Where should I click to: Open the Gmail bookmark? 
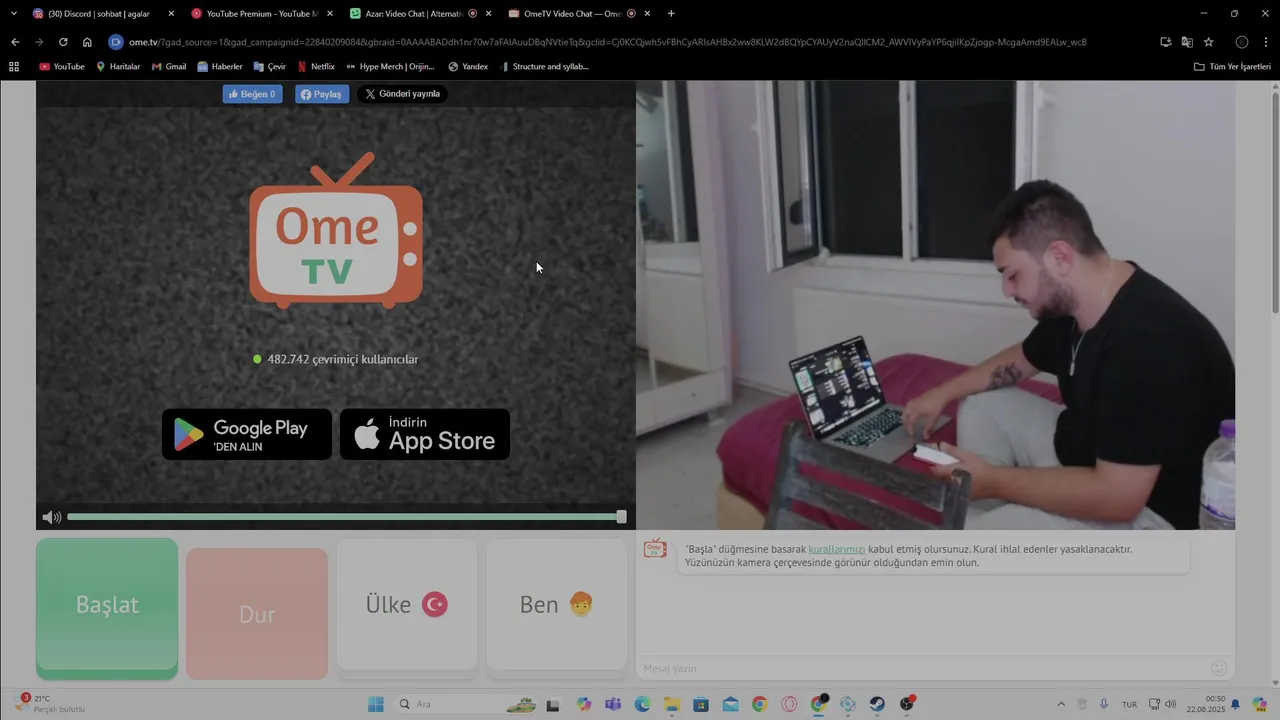pyautogui.click(x=169, y=67)
